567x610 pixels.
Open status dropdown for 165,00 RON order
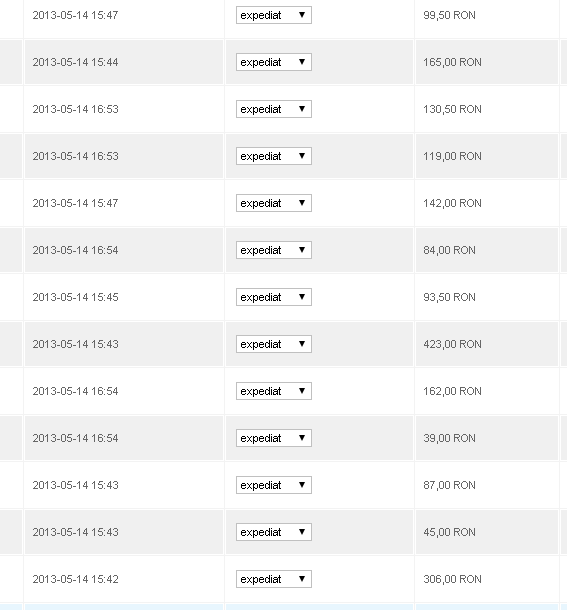pos(274,62)
